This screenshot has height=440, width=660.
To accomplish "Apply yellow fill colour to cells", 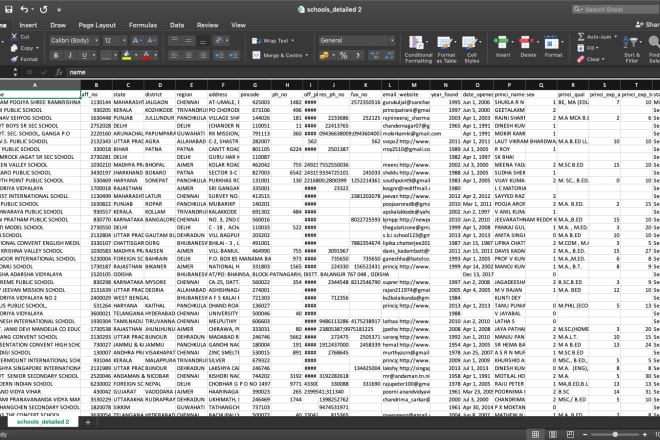I will pos(126,55).
